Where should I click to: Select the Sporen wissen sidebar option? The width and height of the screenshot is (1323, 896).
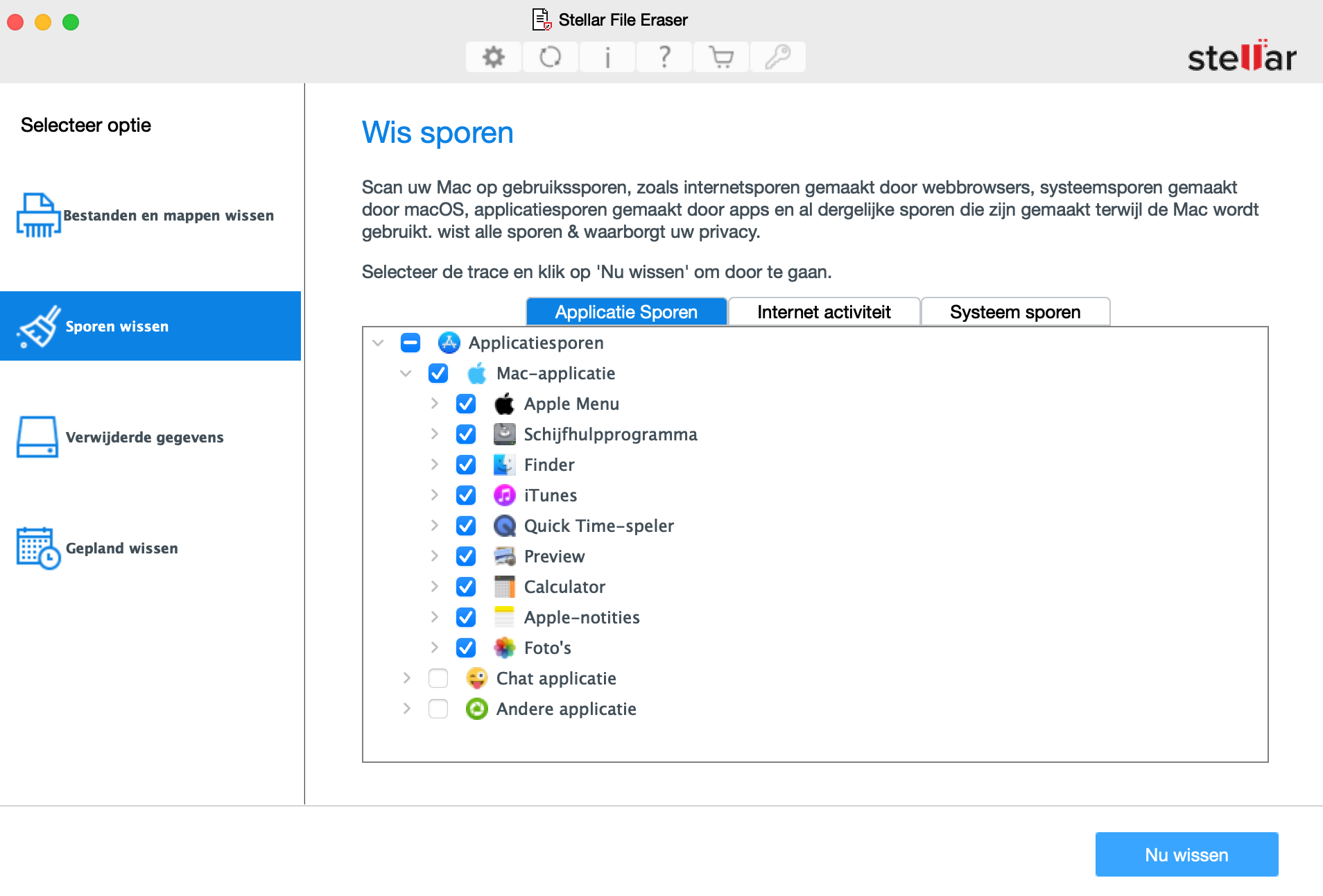point(150,326)
